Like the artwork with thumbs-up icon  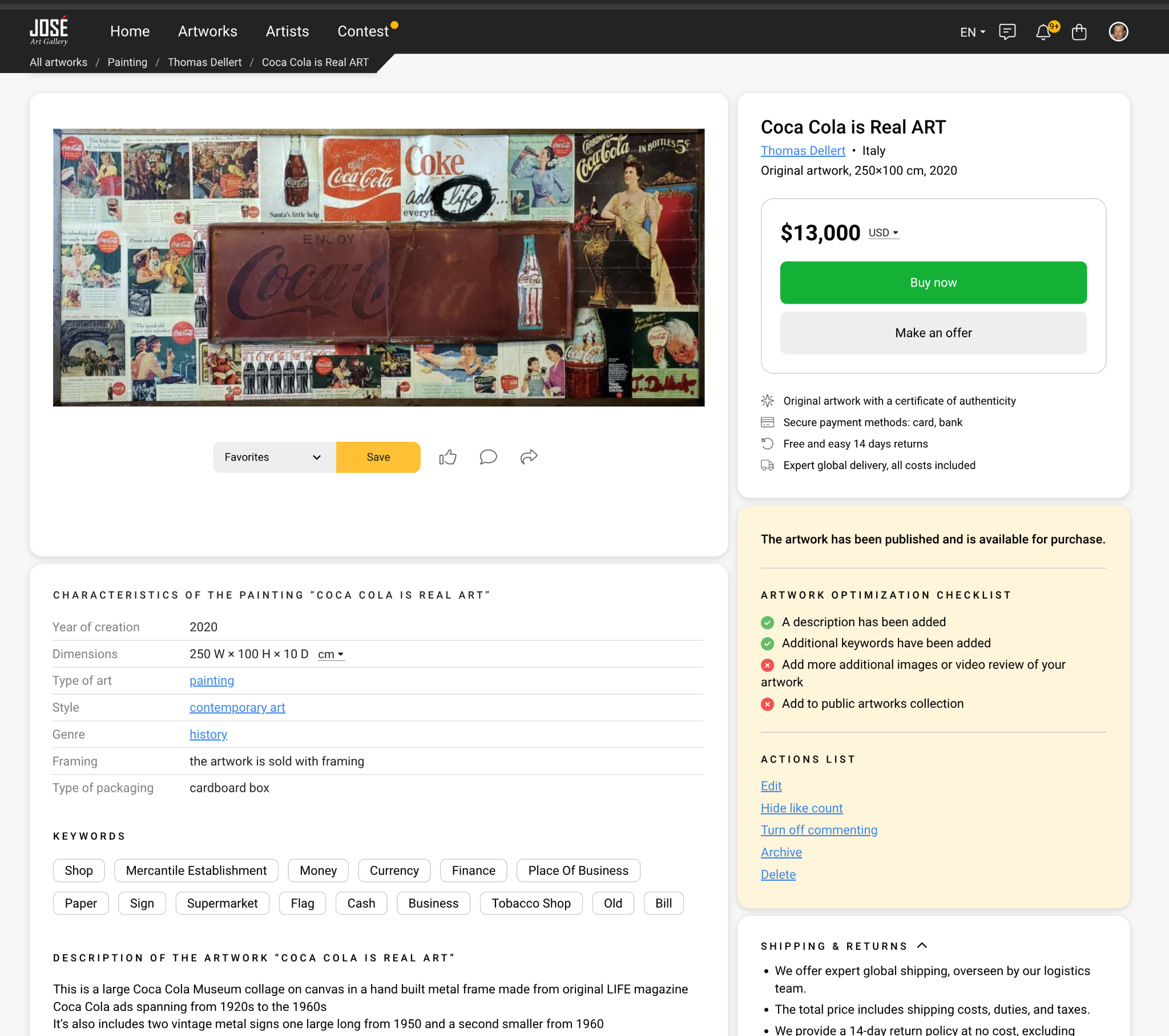(448, 457)
